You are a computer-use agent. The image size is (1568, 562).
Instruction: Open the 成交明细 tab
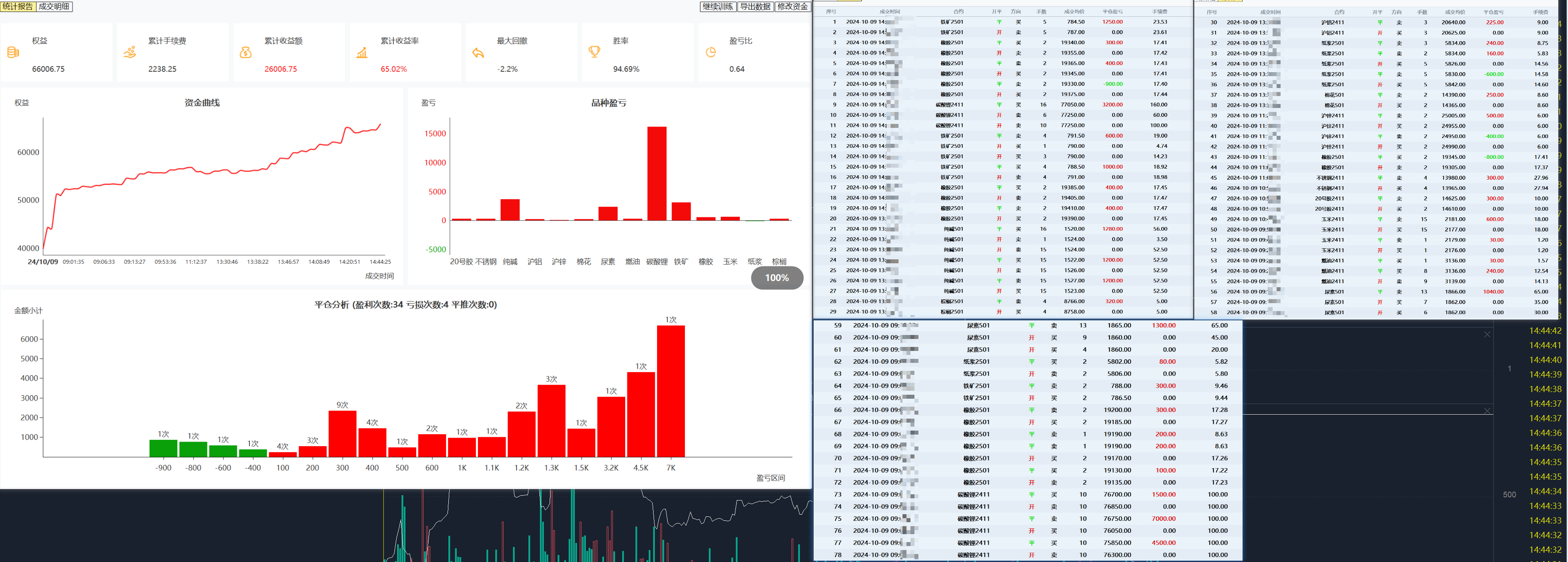tap(54, 7)
